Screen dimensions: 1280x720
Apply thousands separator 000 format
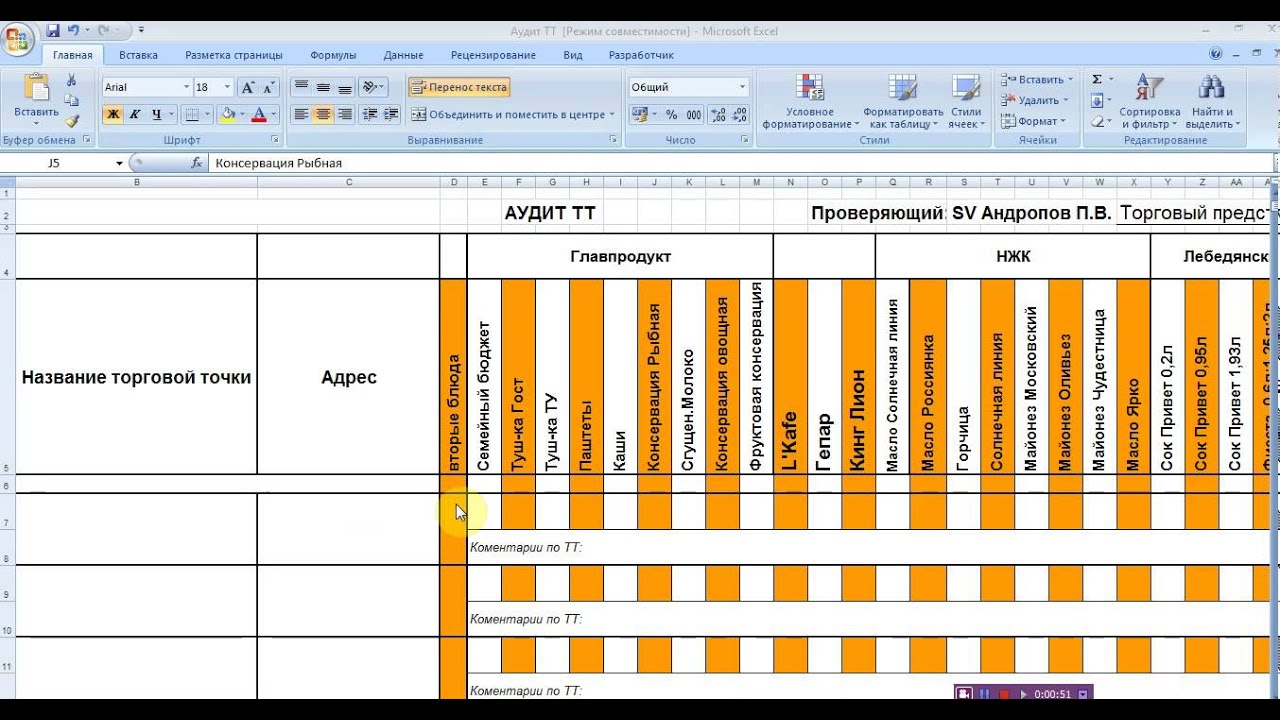tap(693, 114)
